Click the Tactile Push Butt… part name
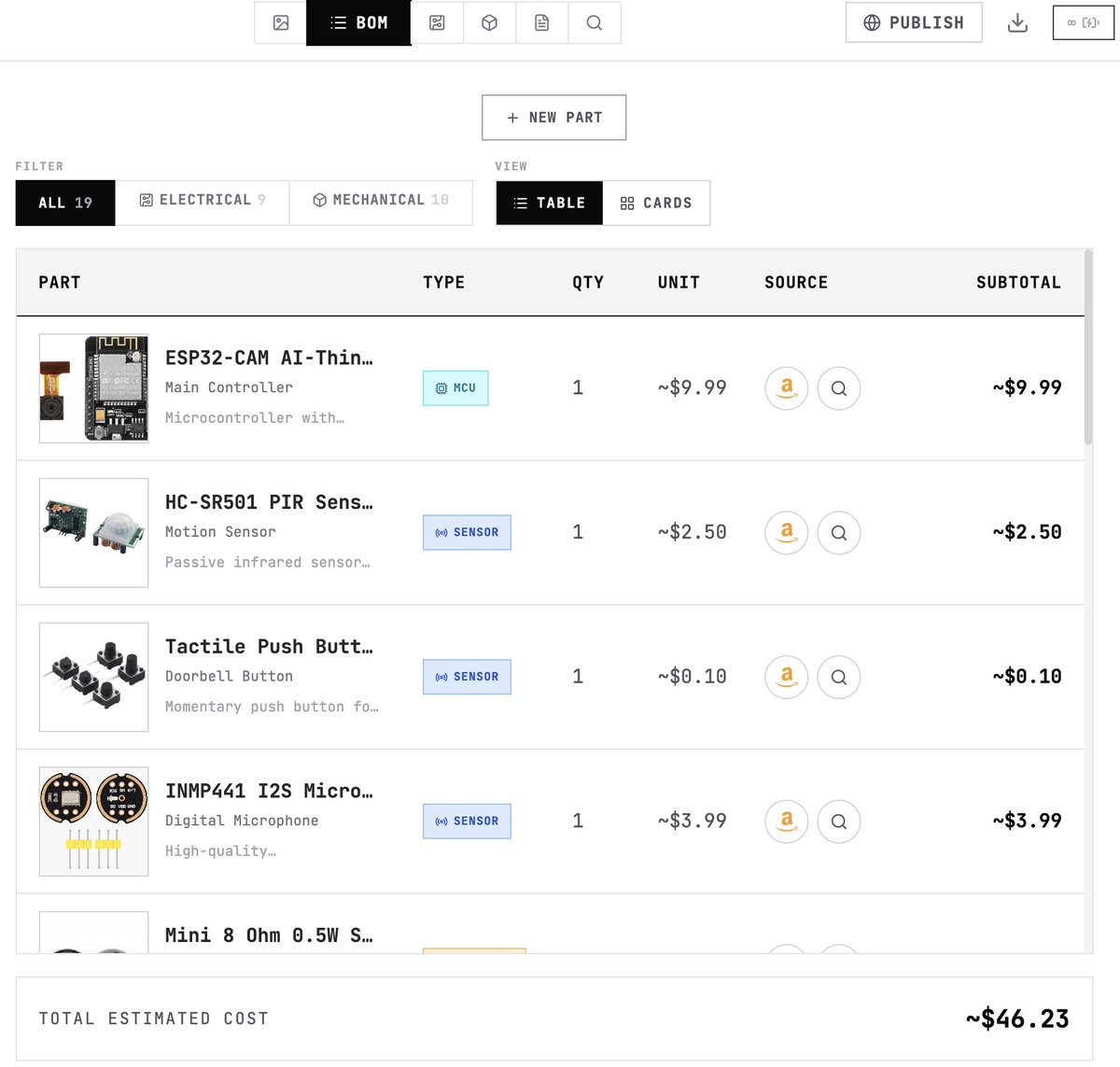 [x=269, y=647]
